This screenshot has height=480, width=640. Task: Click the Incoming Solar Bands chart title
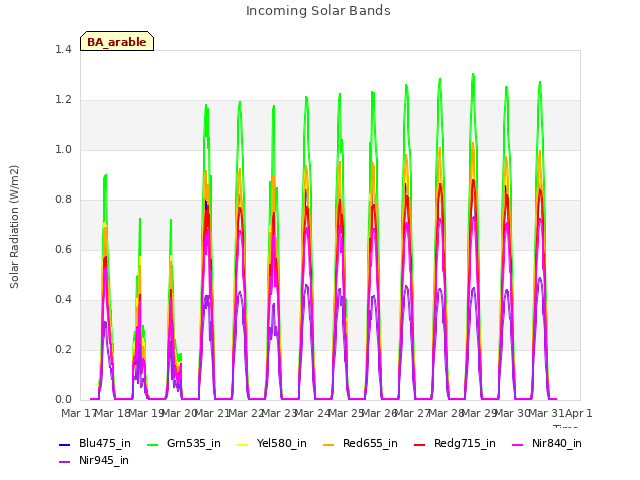click(x=318, y=11)
